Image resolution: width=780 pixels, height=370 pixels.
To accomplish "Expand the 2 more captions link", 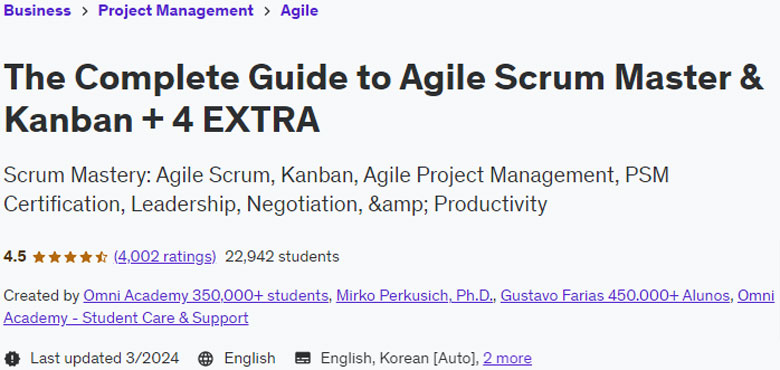I will (x=507, y=358).
